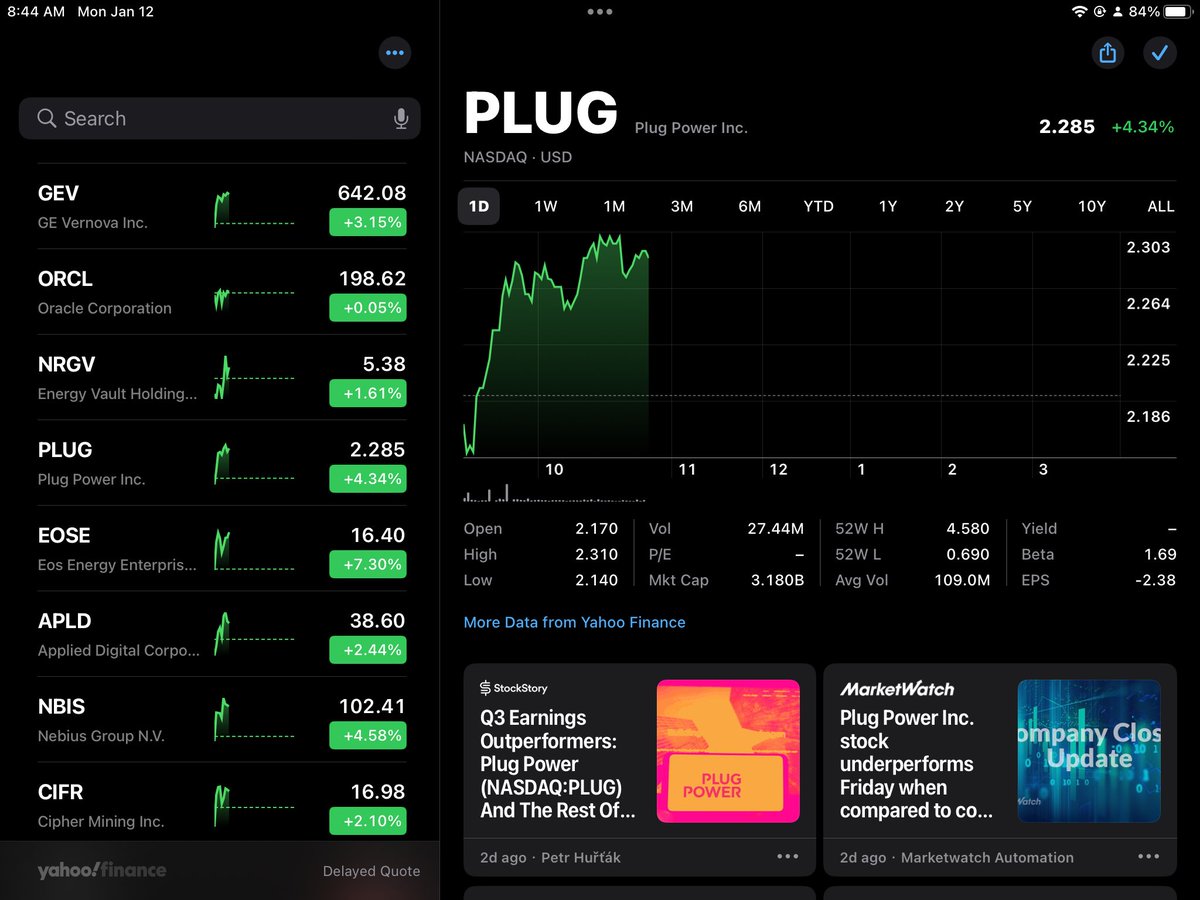Open the three-dot multitasking control at top
Screen dimensions: 1200x900
coord(600,12)
